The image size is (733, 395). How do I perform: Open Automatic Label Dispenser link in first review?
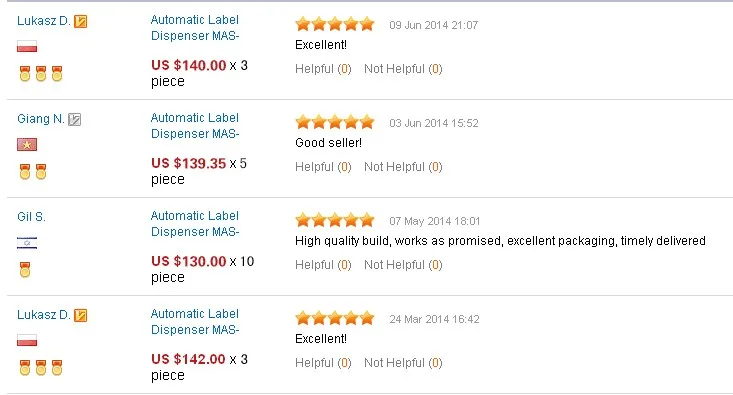[x=195, y=28]
